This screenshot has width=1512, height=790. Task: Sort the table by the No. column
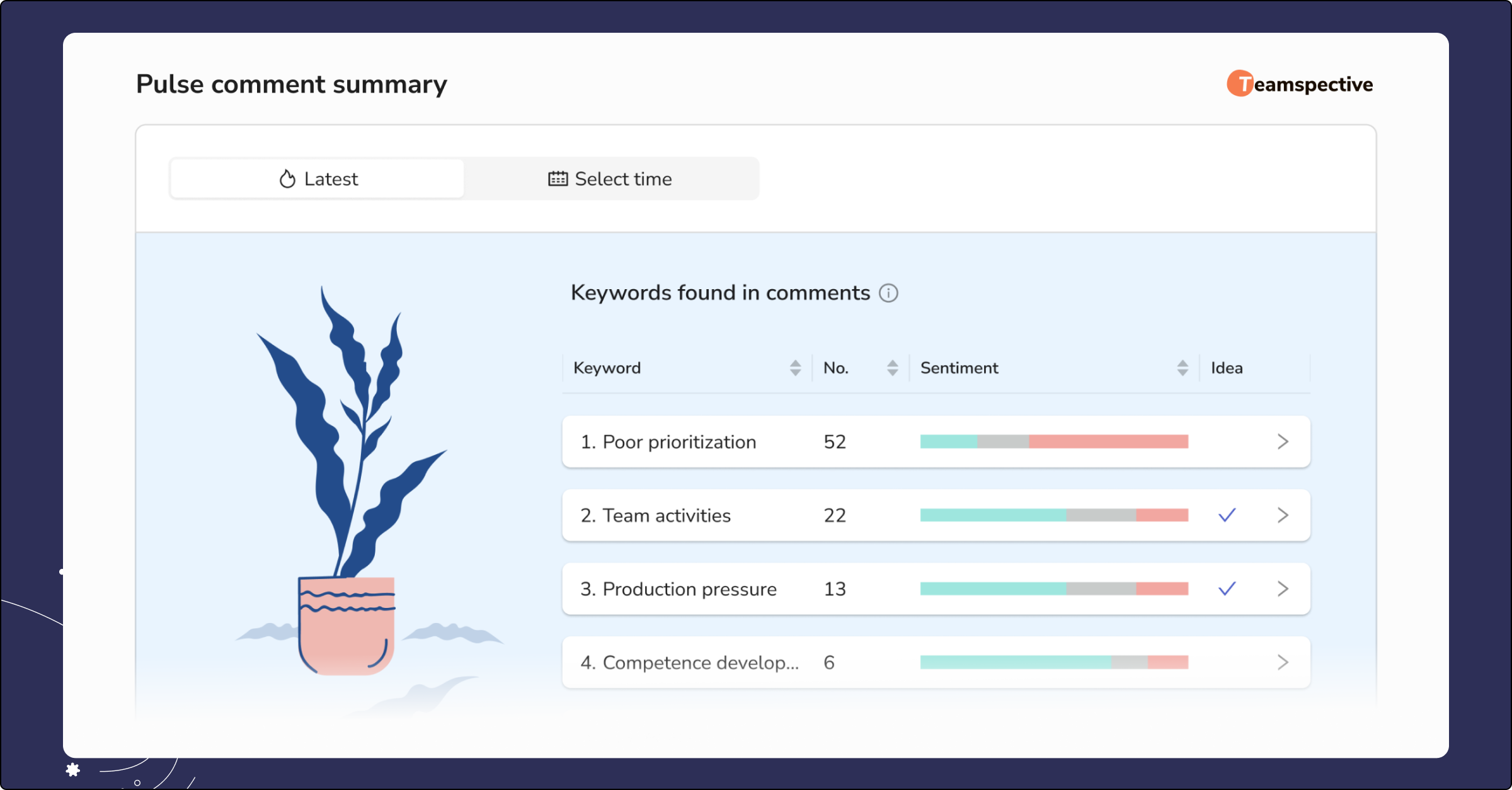(x=891, y=367)
